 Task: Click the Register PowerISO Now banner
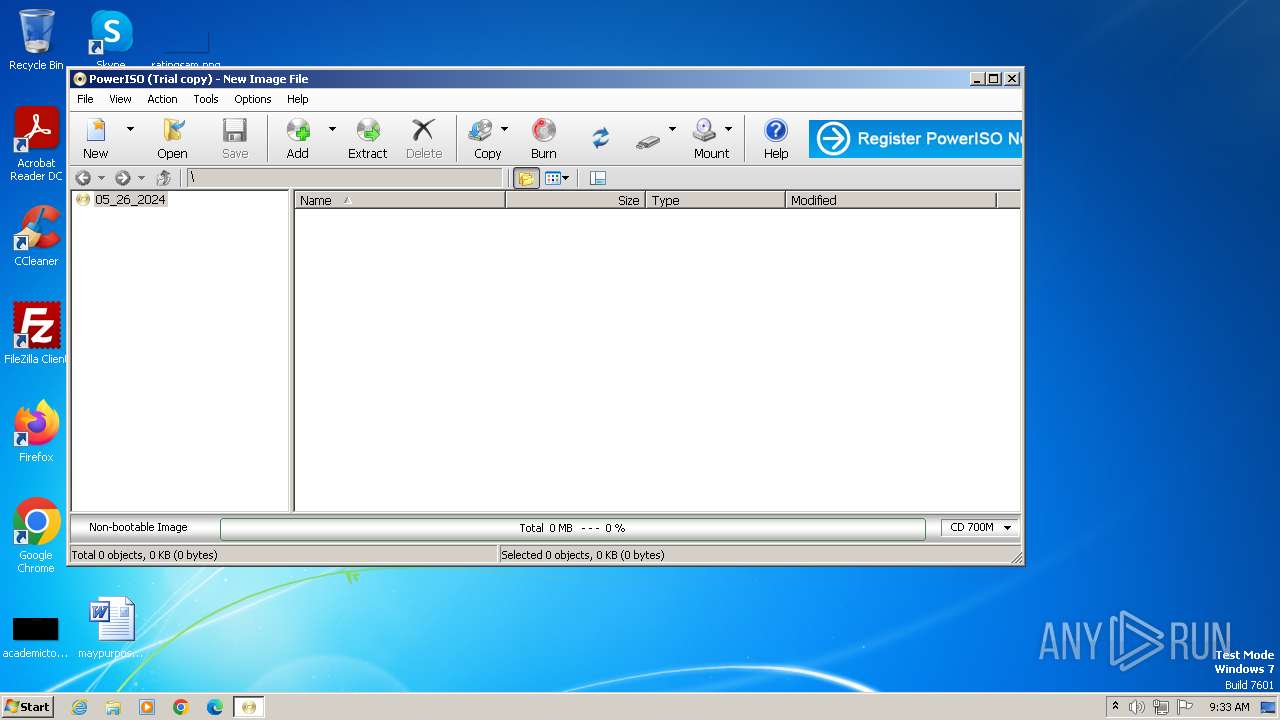(x=915, y=139)
